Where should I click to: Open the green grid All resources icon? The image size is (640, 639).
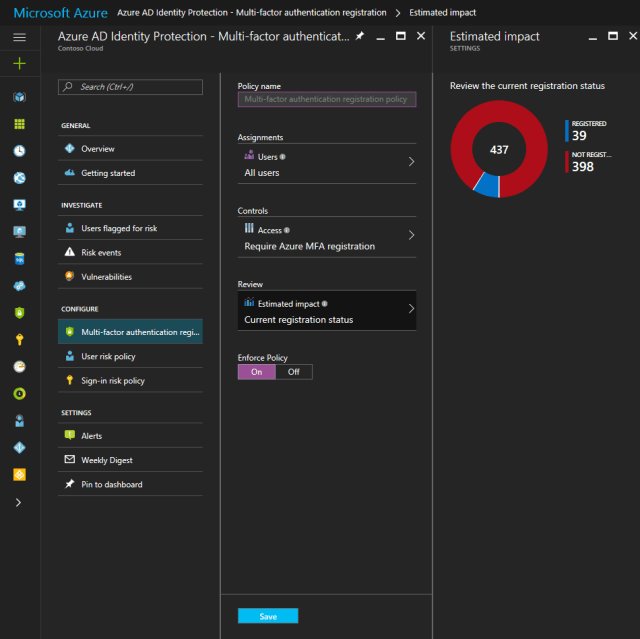click(19, 124)
